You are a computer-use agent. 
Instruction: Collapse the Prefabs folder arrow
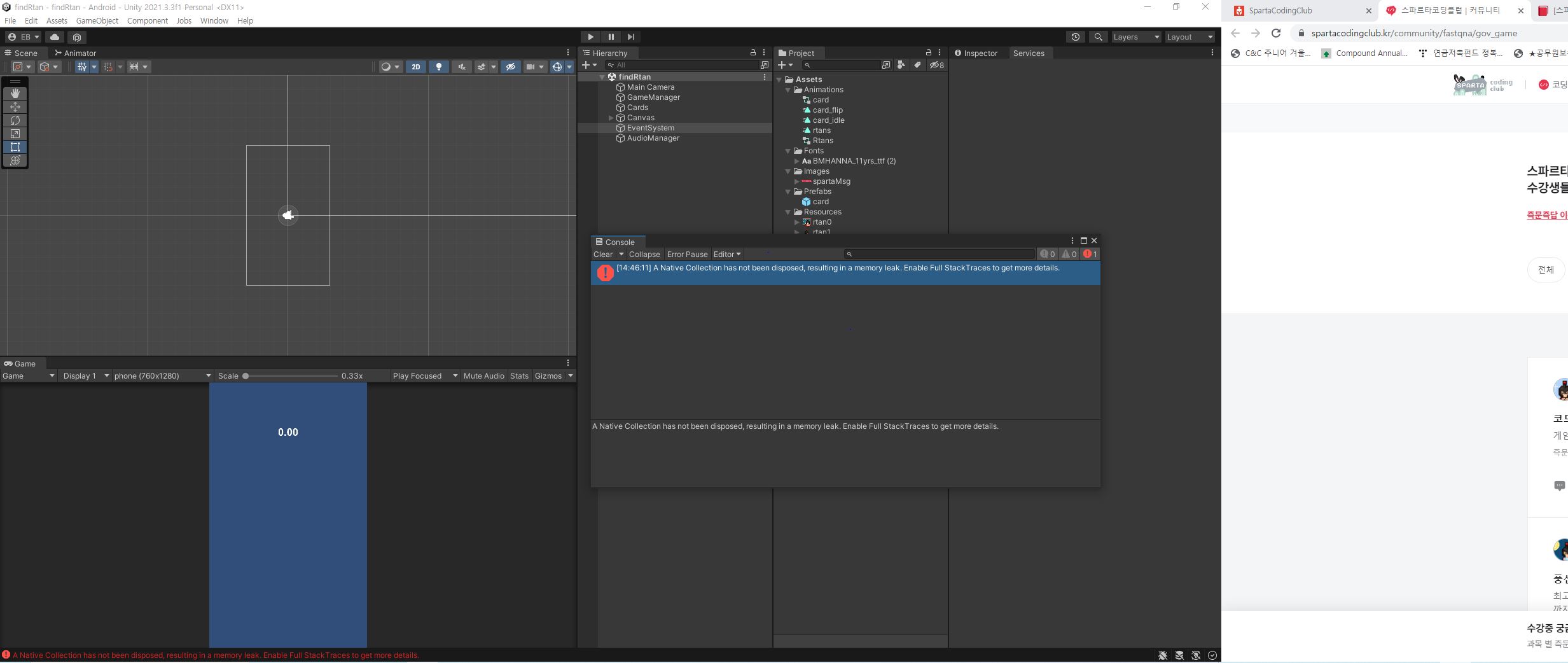788,192
